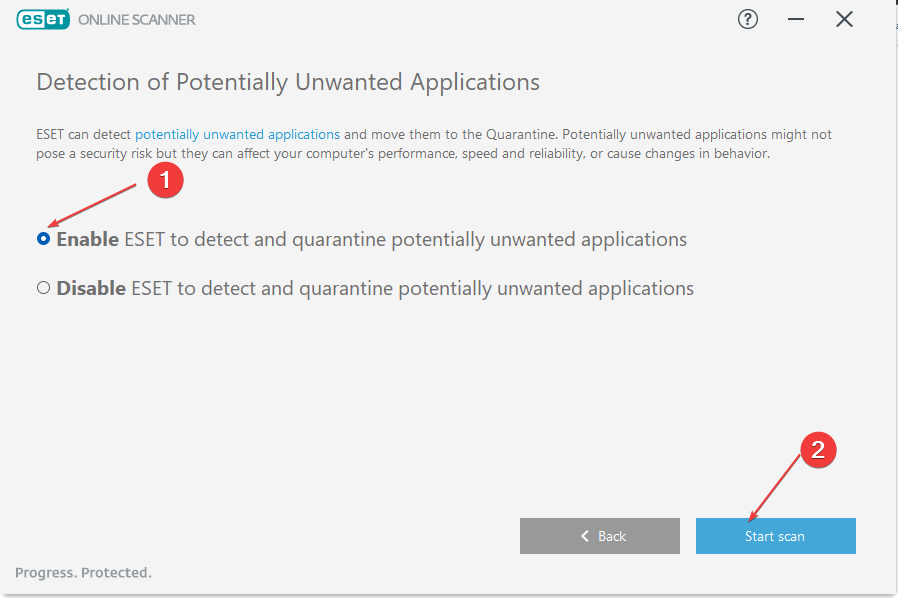
Task: Click the Progress. Protected. tagline
Action: point(84,572)
